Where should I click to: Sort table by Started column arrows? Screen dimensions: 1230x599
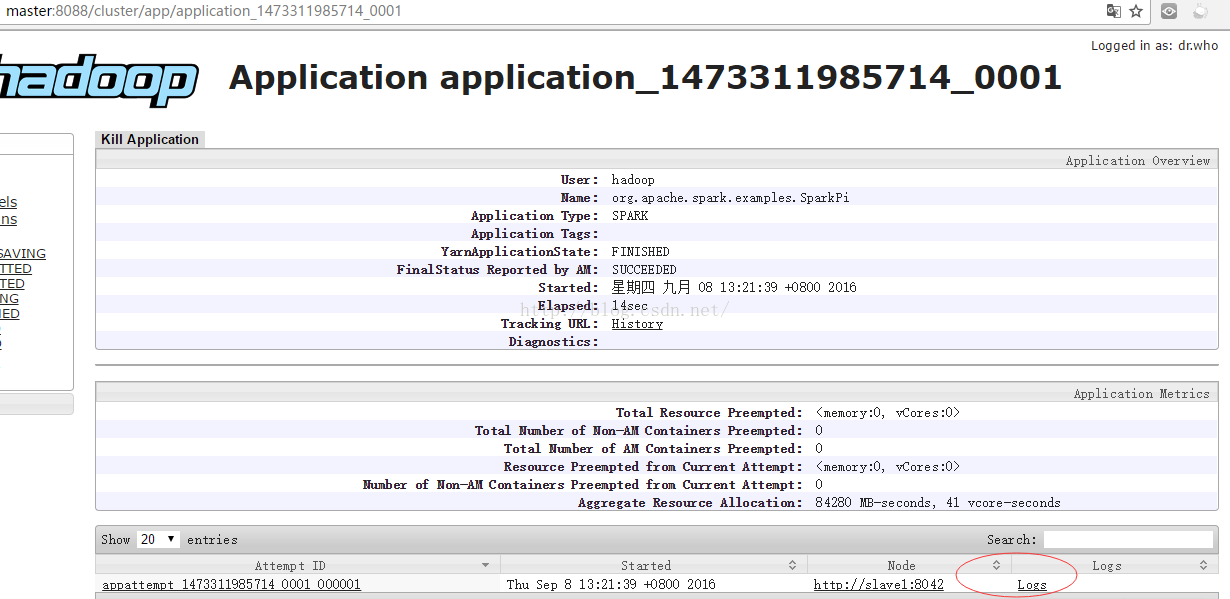pos(793,566)
